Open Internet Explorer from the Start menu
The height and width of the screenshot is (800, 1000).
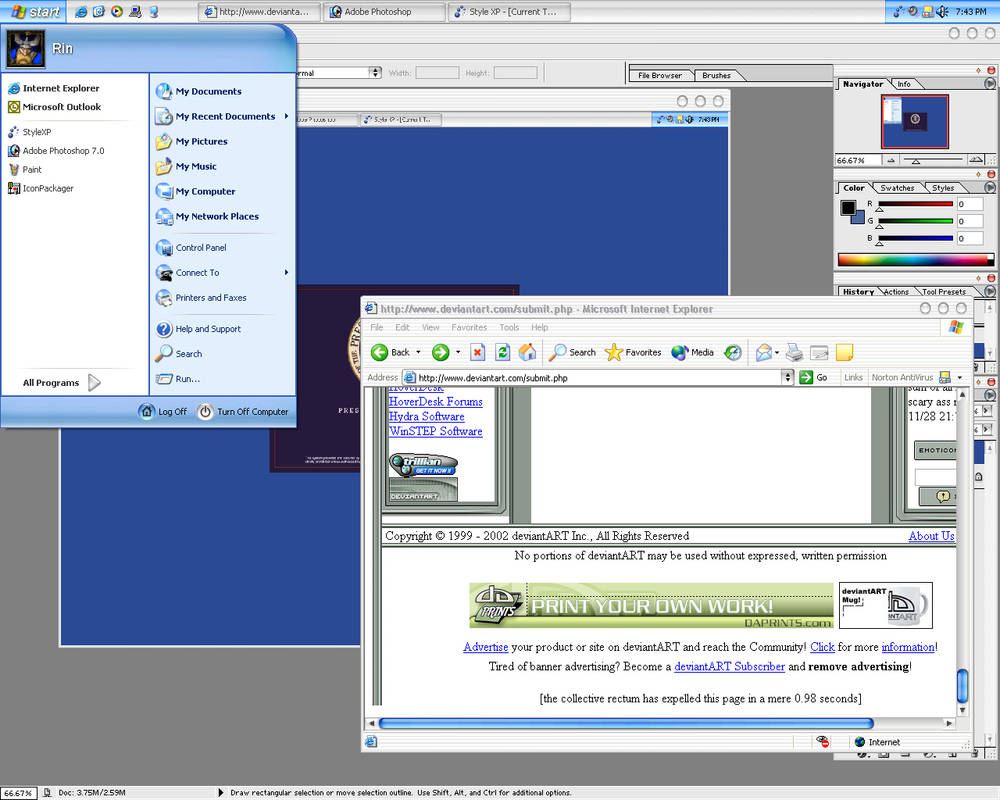pyautogui.click(x=54, y=88)
